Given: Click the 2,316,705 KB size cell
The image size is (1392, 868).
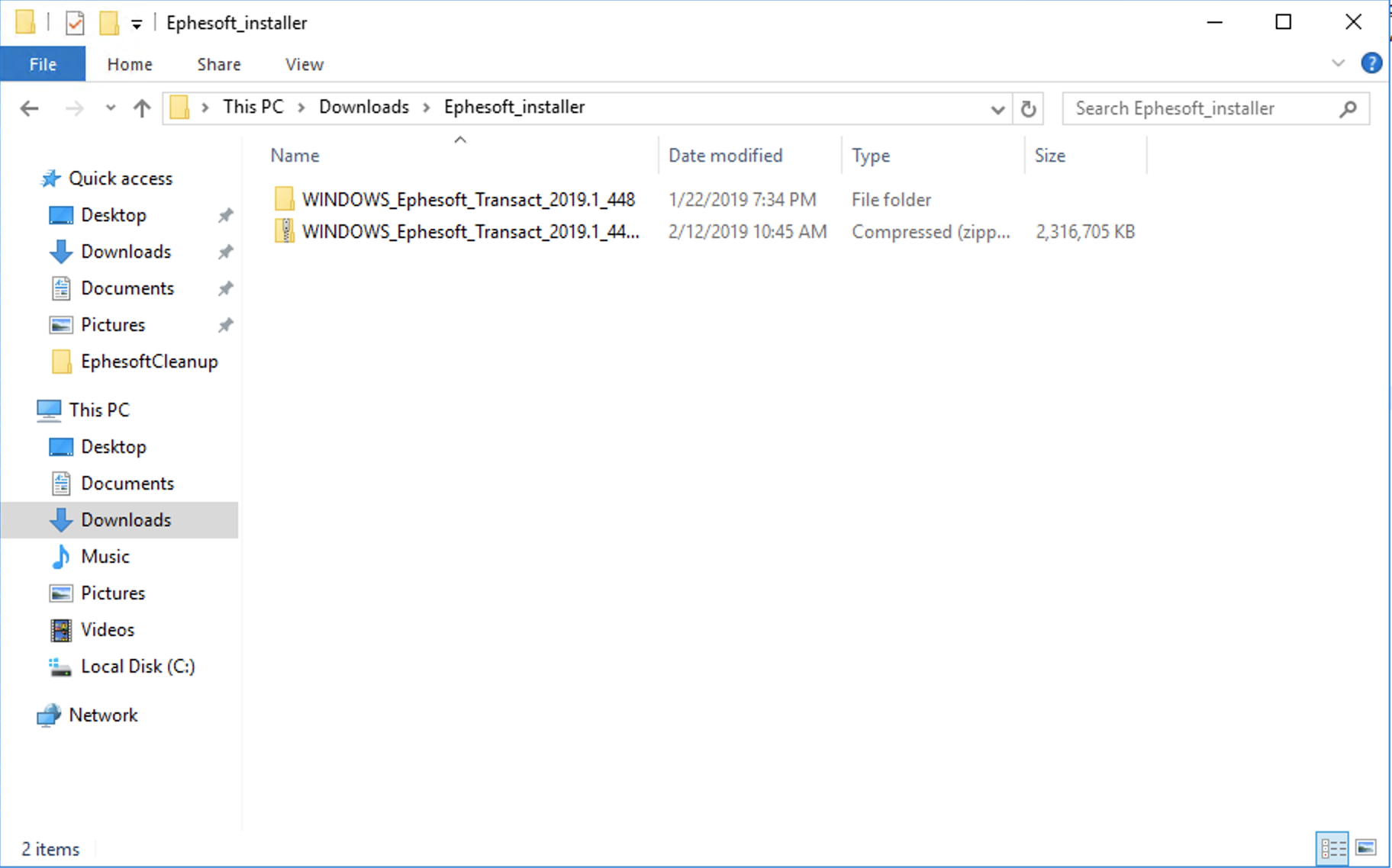Looking at the screenshot, I should [x=1085, y=232].
